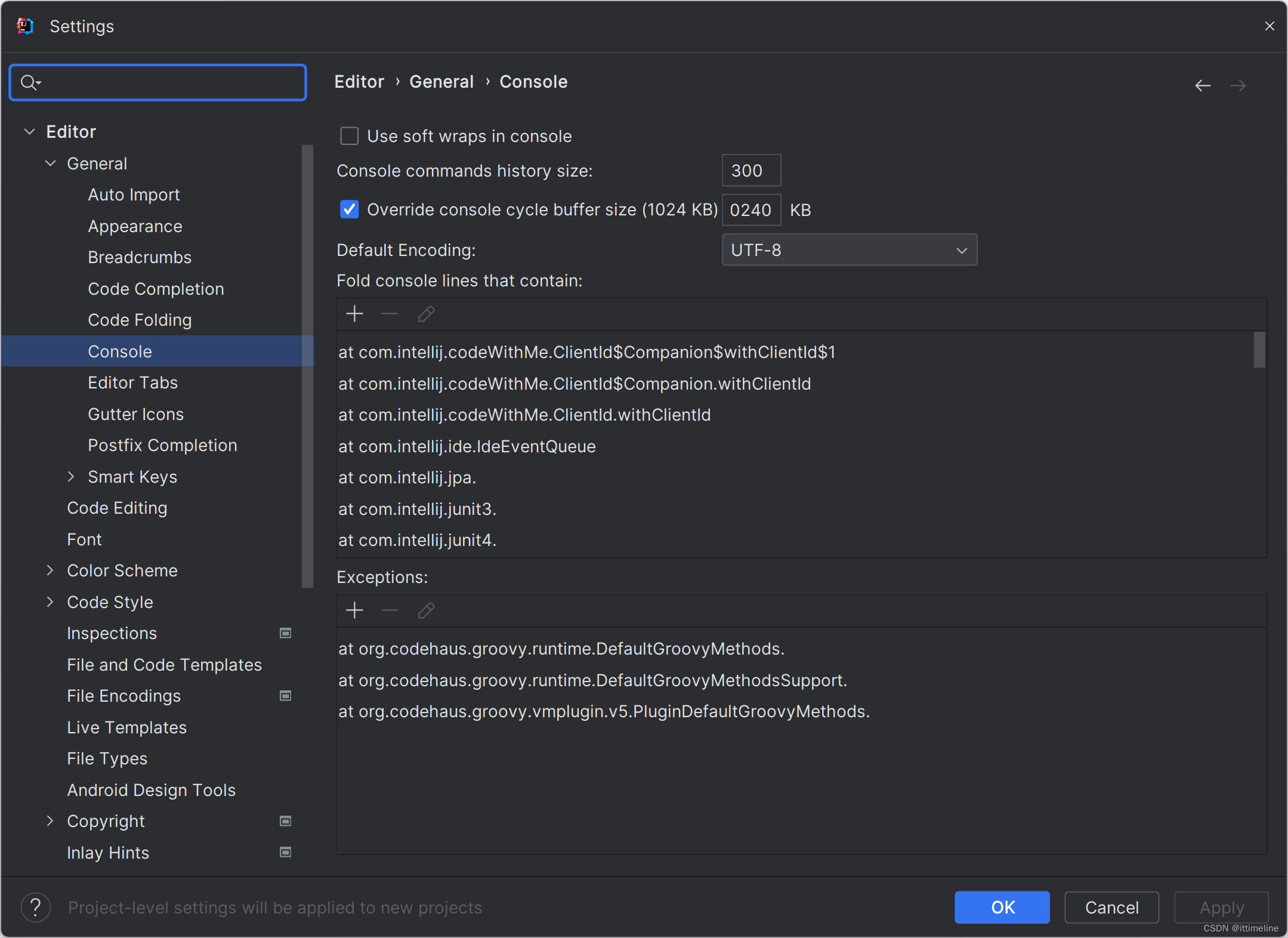Collapse the General tree node

coord(51,163)
